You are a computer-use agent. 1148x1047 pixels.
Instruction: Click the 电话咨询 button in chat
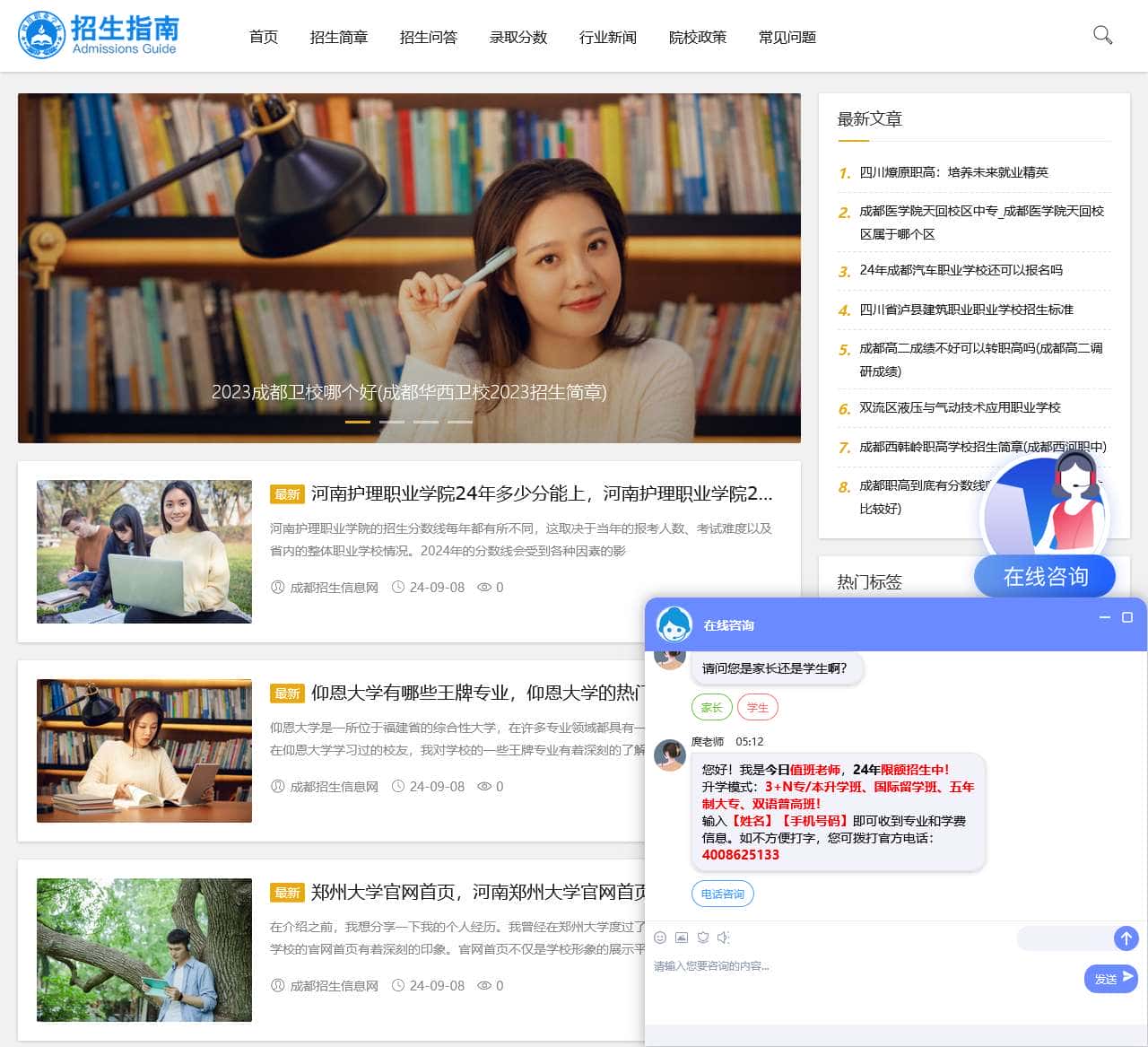pos(723,894)
